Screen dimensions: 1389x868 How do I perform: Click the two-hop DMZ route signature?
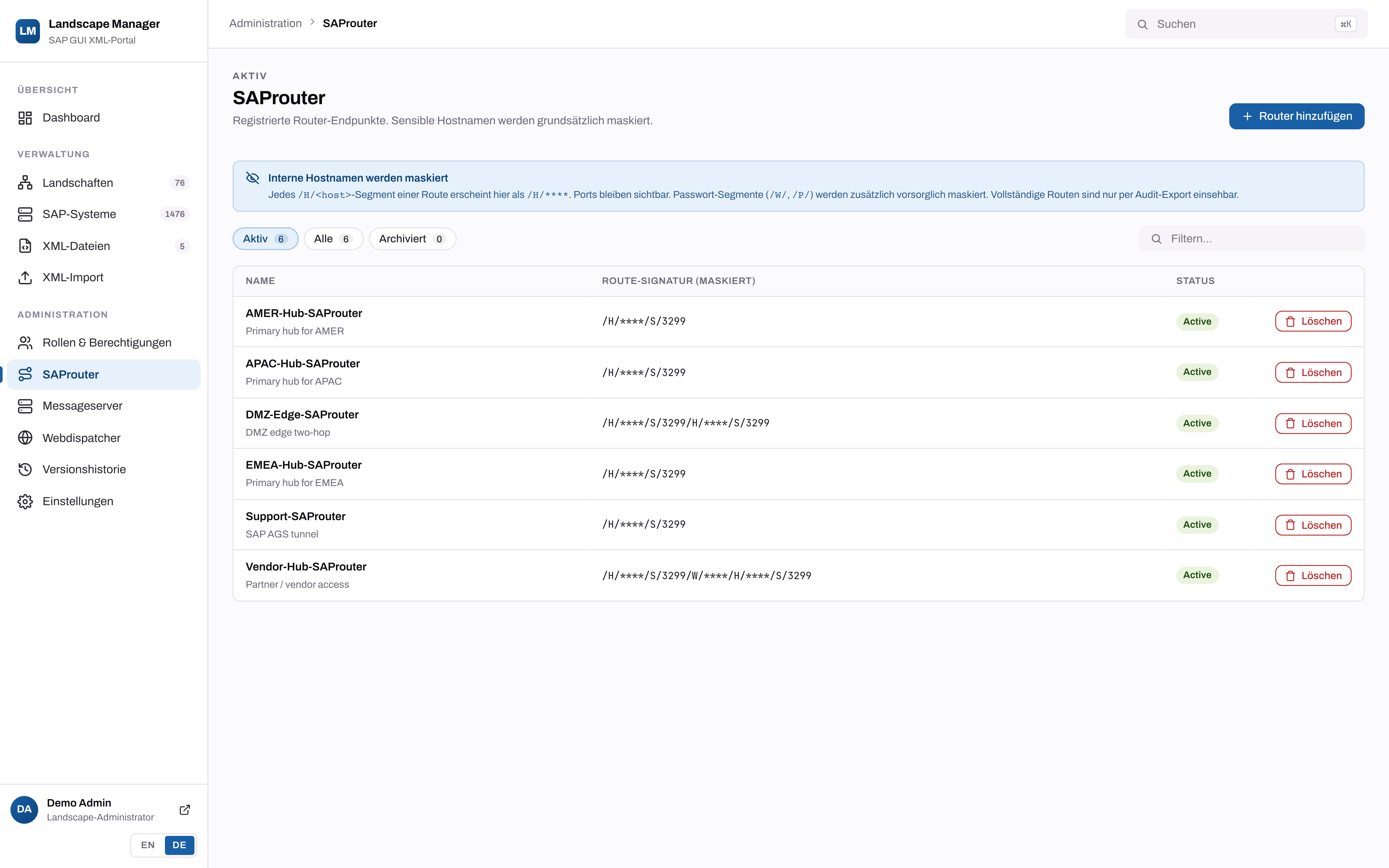pos(686,423)
